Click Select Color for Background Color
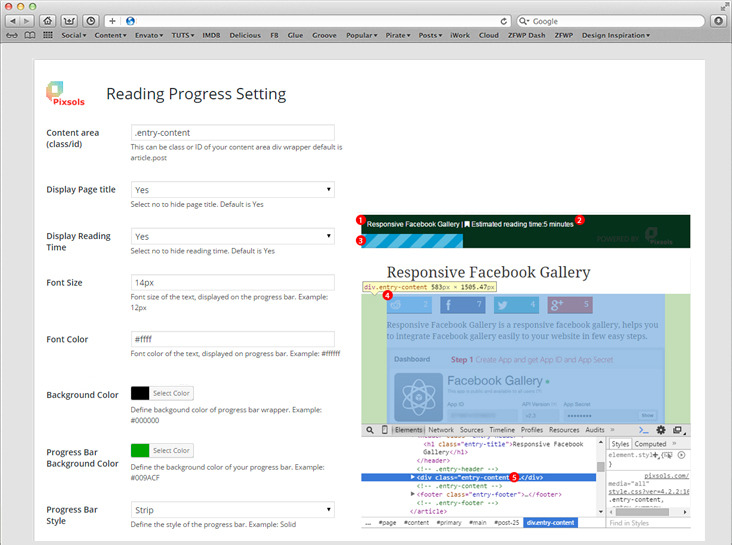This screenshot has height=545, width=732. tap(171, 393)
